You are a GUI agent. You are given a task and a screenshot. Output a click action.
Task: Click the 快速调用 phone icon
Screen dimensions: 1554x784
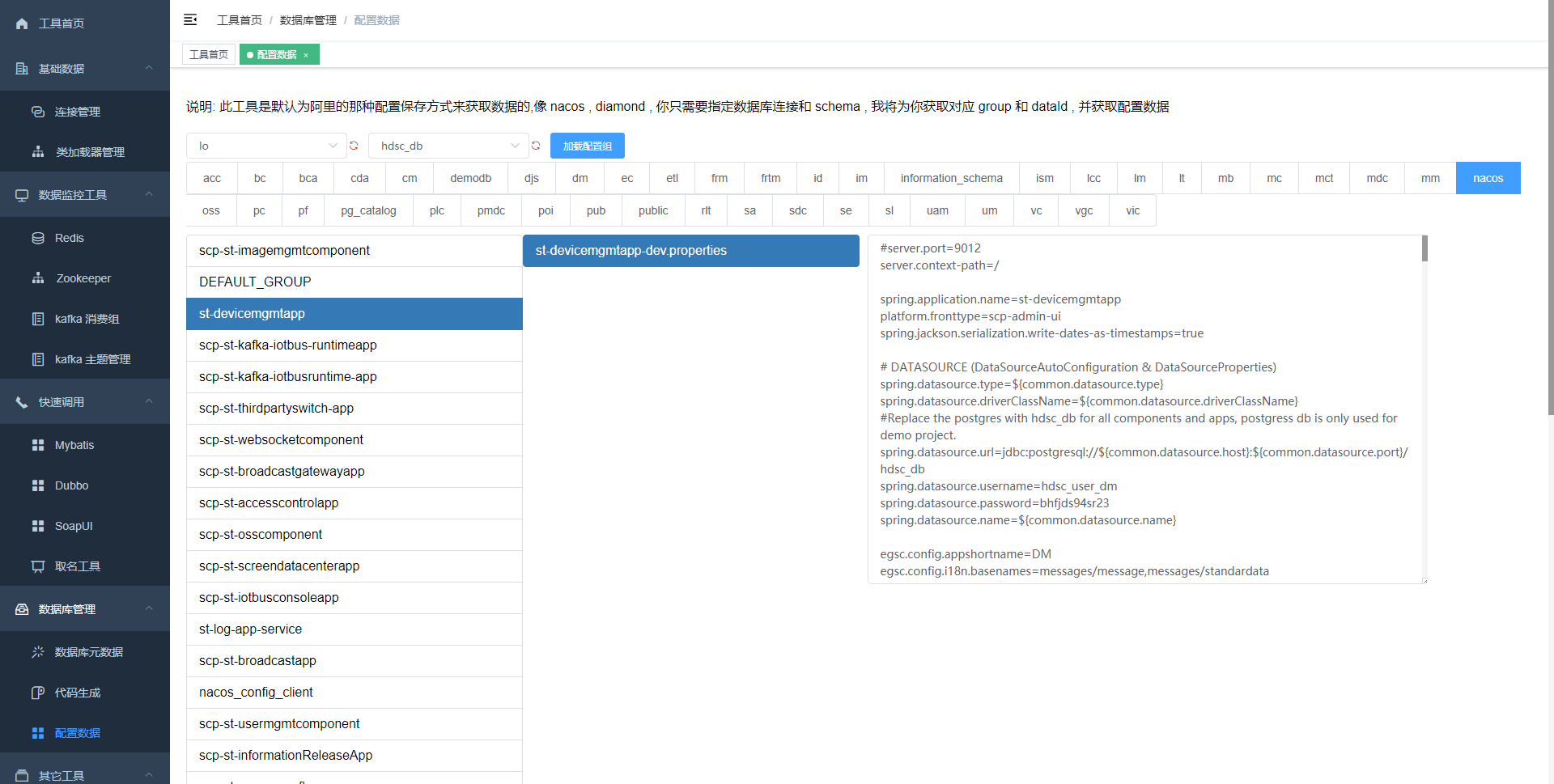coord(22,402)
